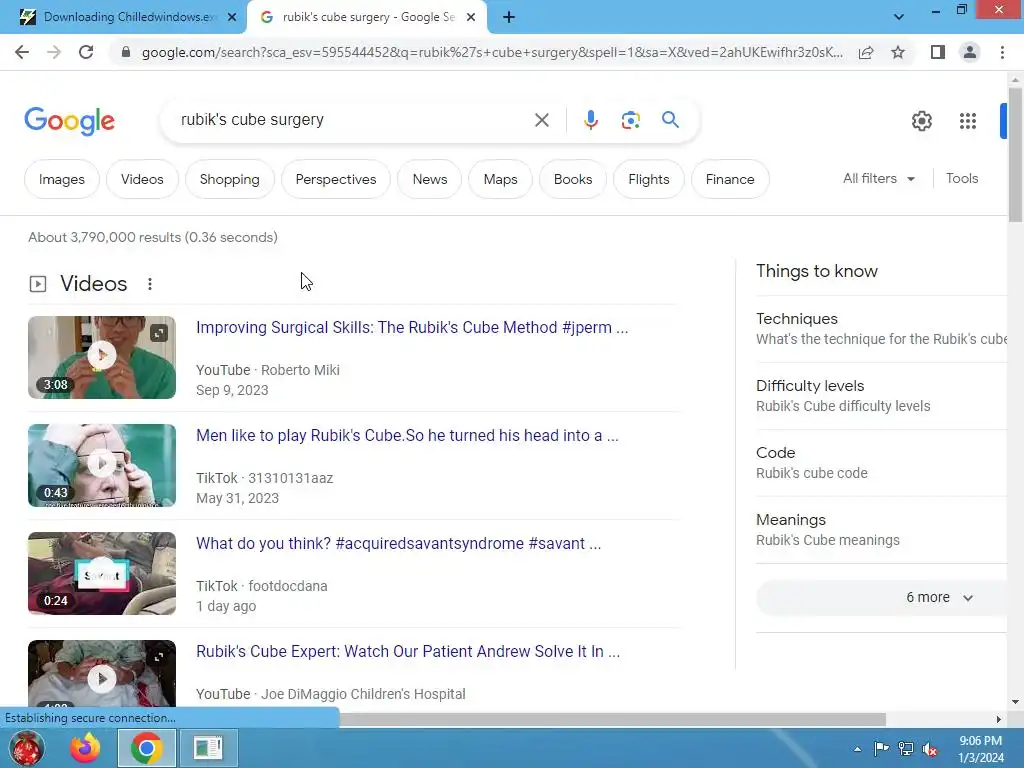Reload the current page
Screen dimensions: 1024x768
[86, 52]
